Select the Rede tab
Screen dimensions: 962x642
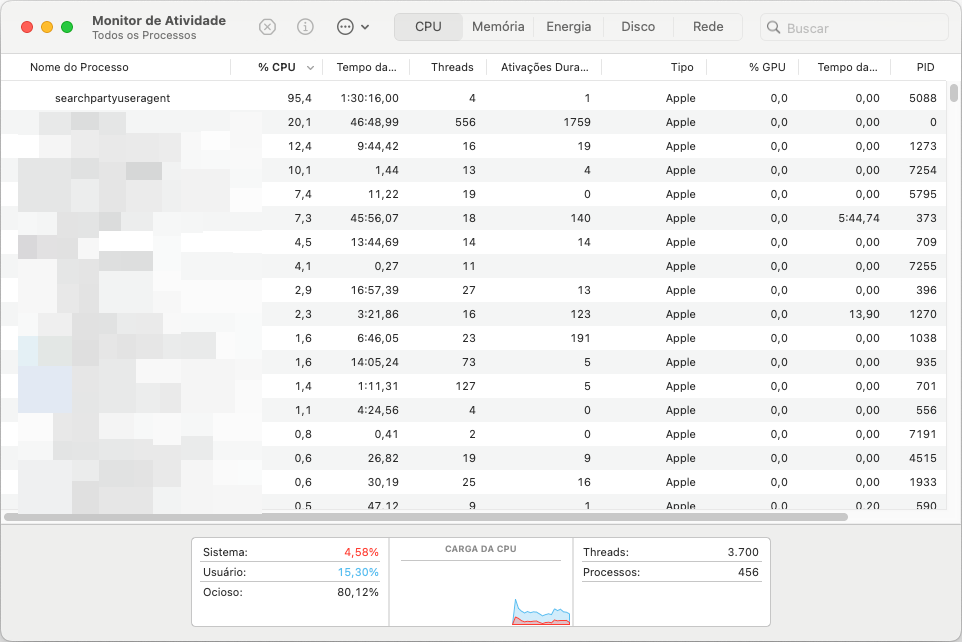(708, 27)
